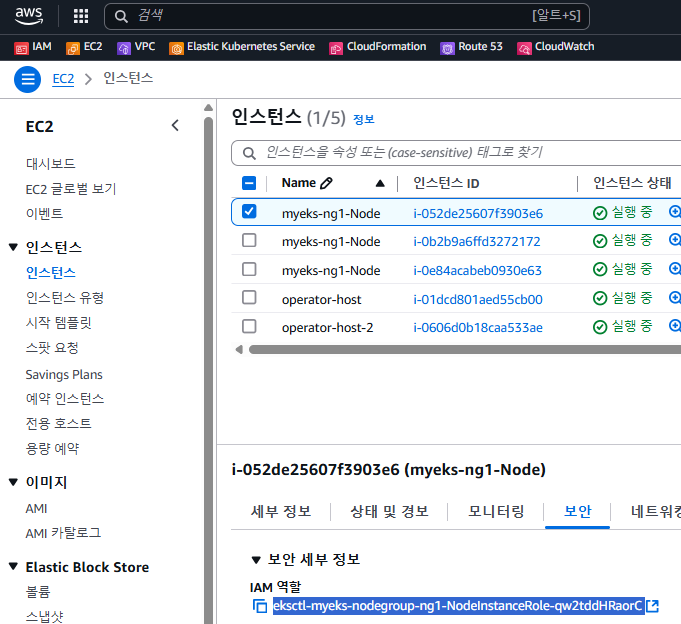Click the magnifier in the instance filter
Image resolution: width=681 pixels, height=624 pixels.
pos(249,153)
